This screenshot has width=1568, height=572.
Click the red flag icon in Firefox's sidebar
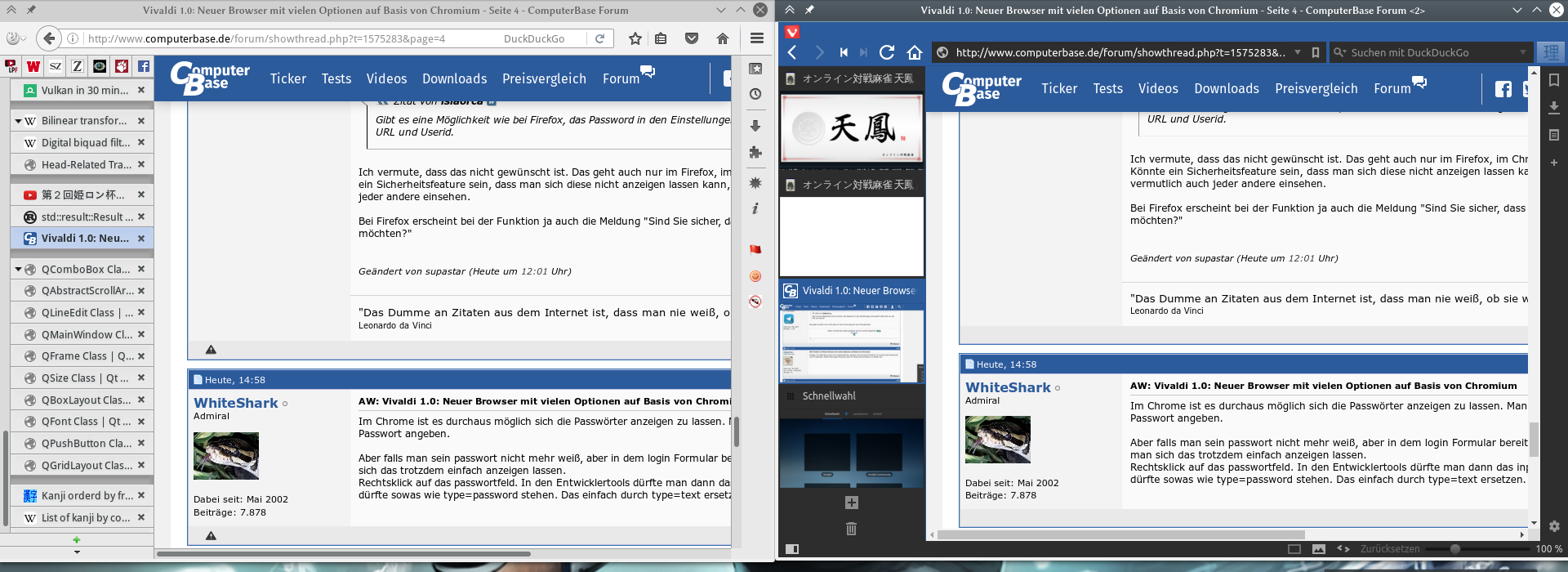(755, 249)
